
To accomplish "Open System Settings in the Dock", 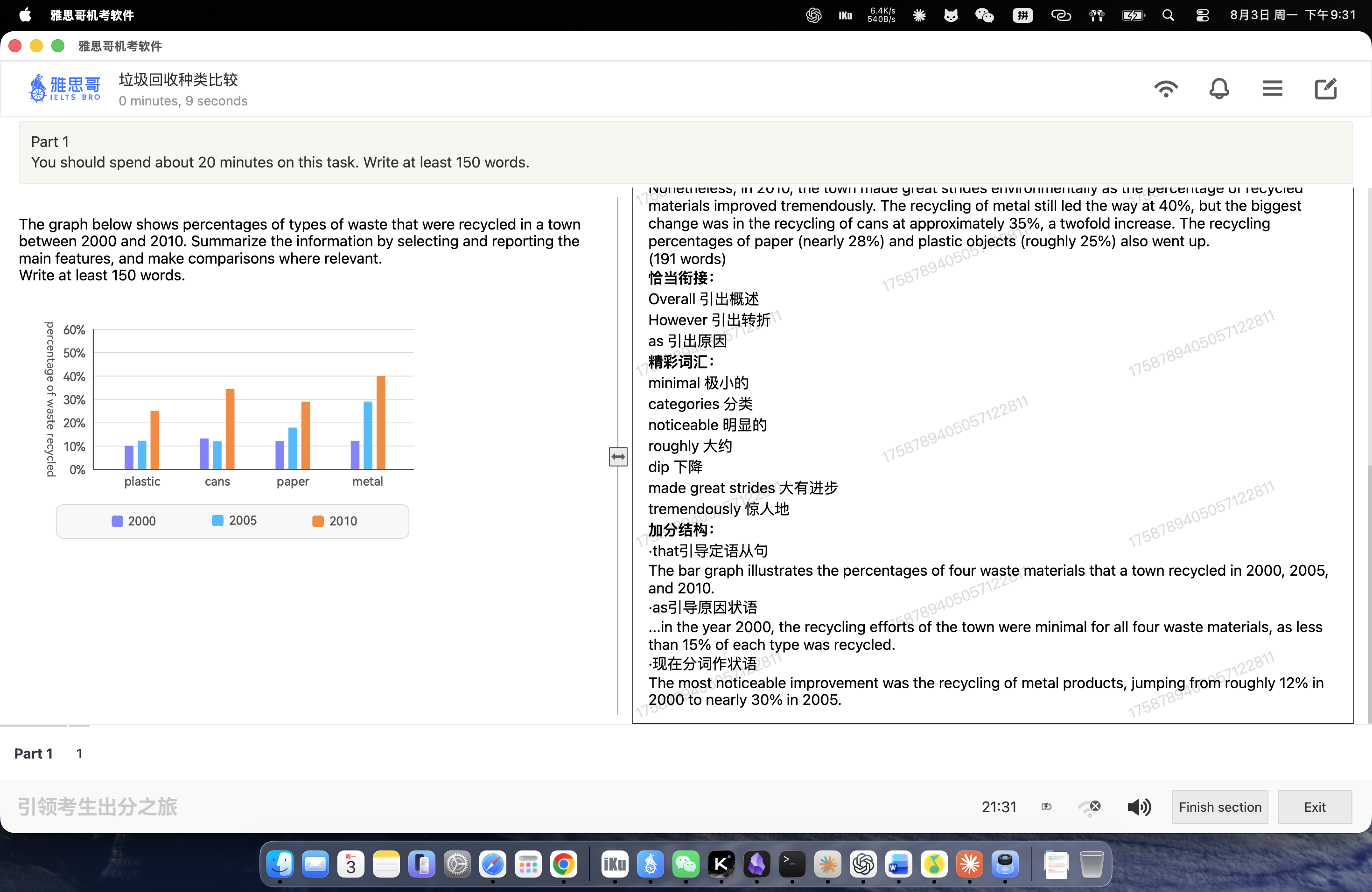I will (x=457, y=864).
